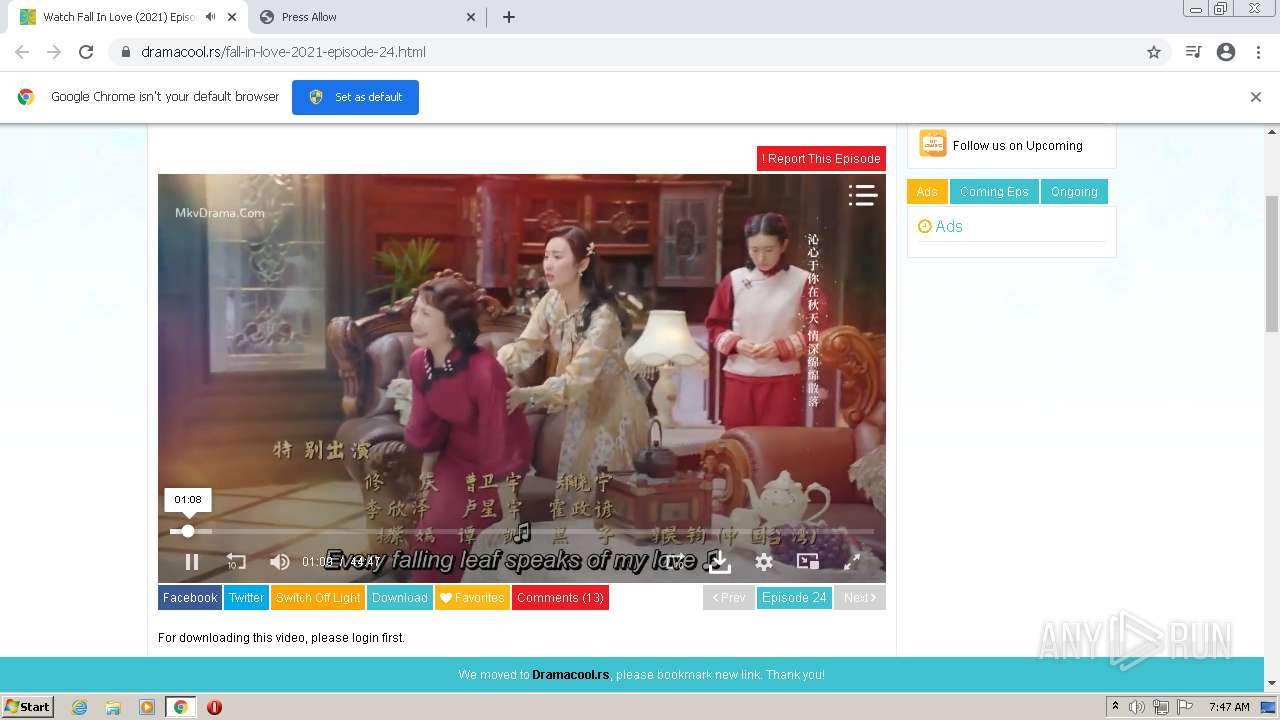Open Chrome media control icon
This screenshot has width=1280, height=720.
tap(1193, 52)
